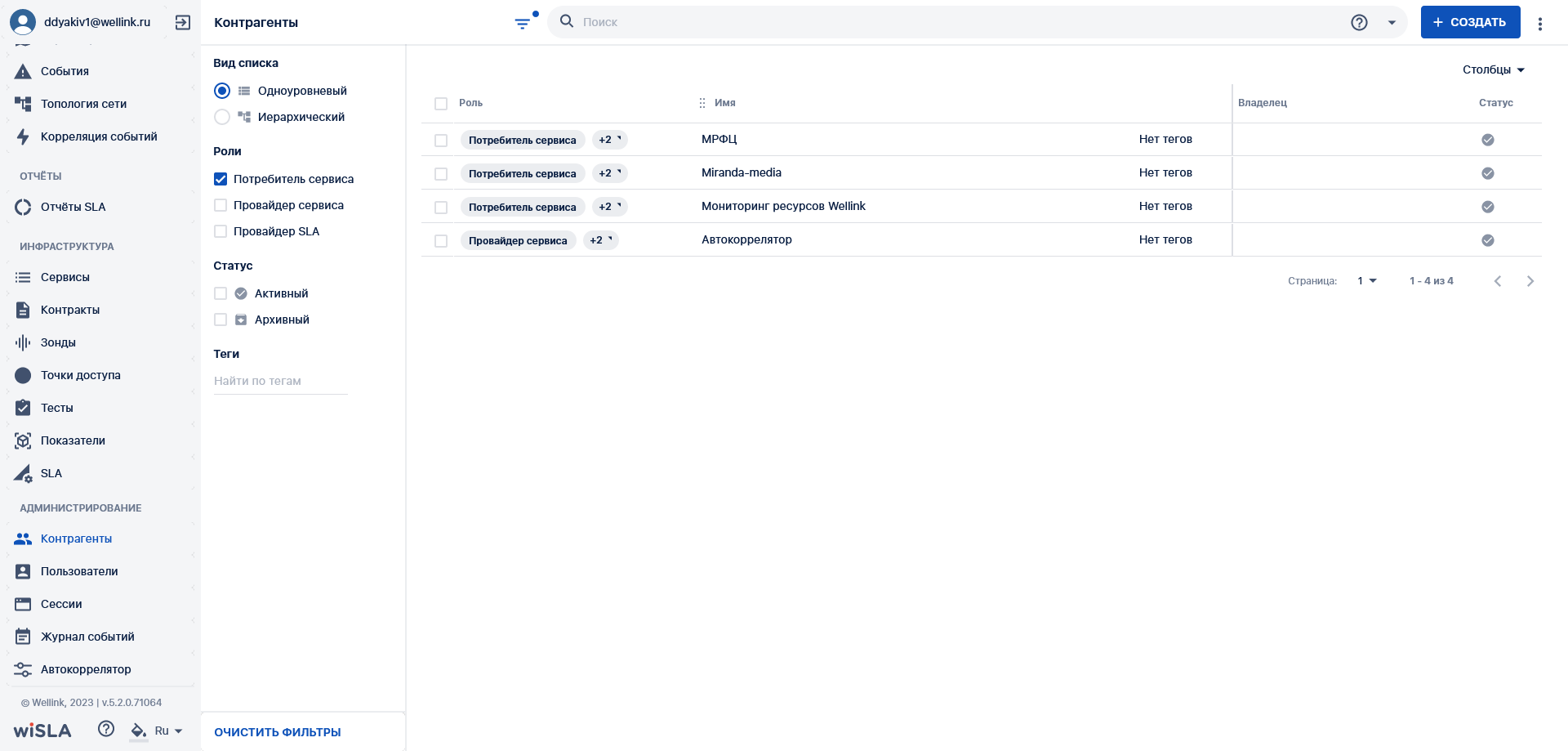1568x751 pixels.
Task: Click the Контракты document icon
Action: 23,310
